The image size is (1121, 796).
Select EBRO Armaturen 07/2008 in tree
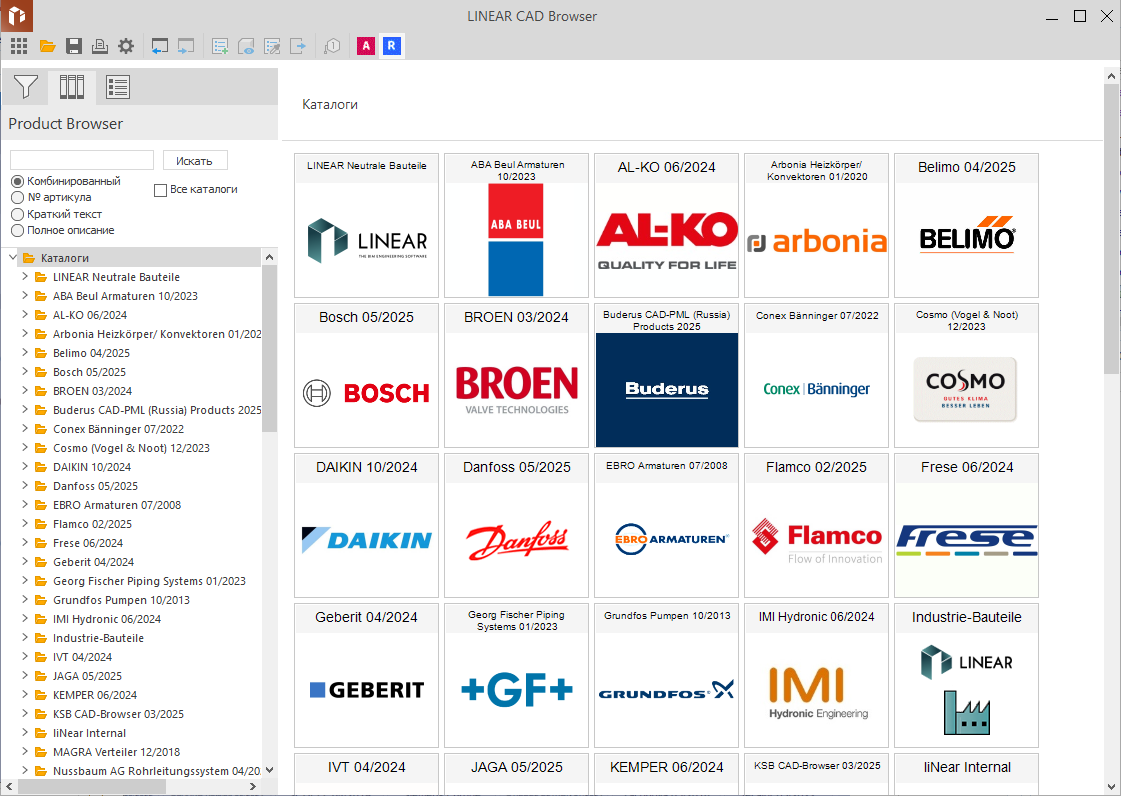tap(117, 505)
